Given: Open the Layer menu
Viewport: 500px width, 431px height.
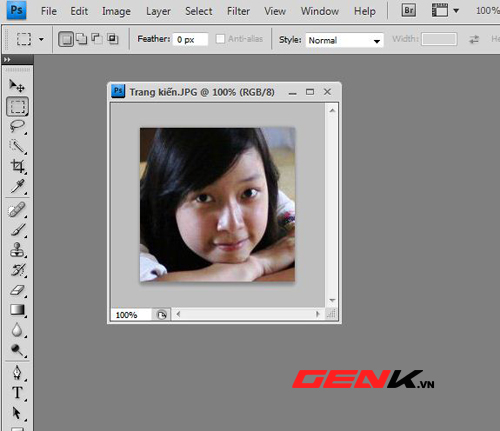Looking at the screenshot, I should (x=158, y=11).
